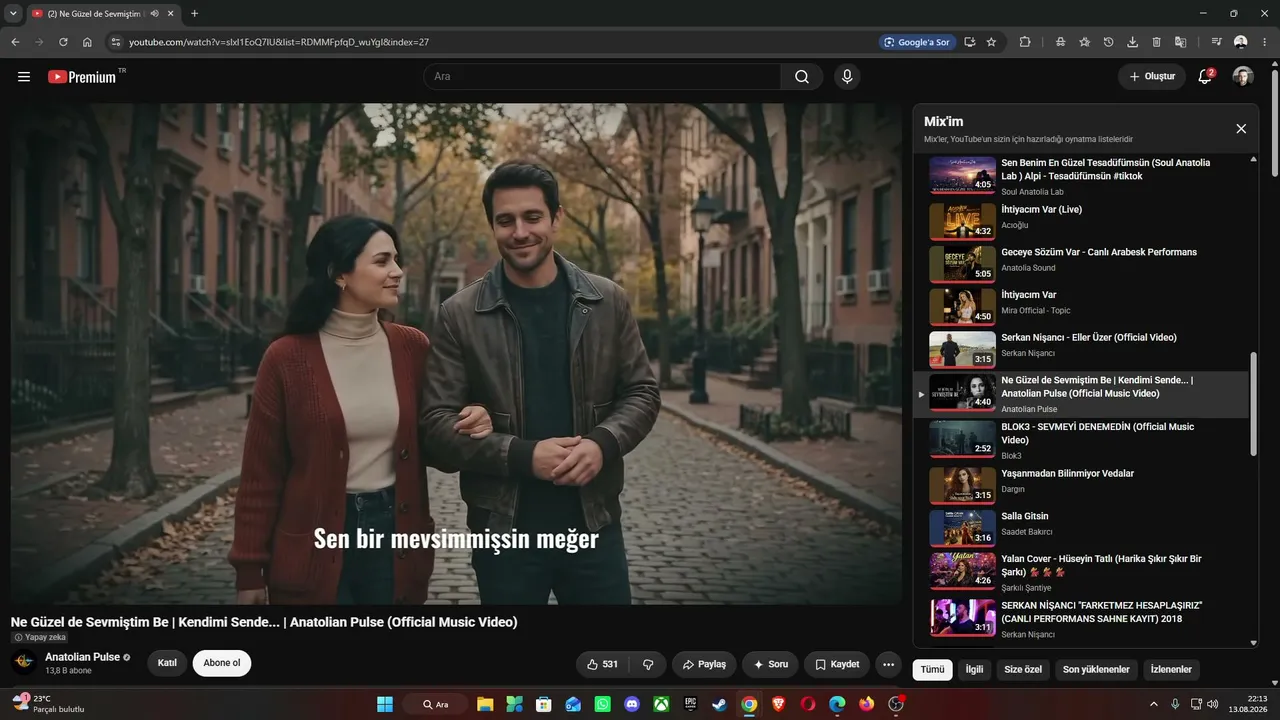Click the Chrome address bar URL

(279, 42)
